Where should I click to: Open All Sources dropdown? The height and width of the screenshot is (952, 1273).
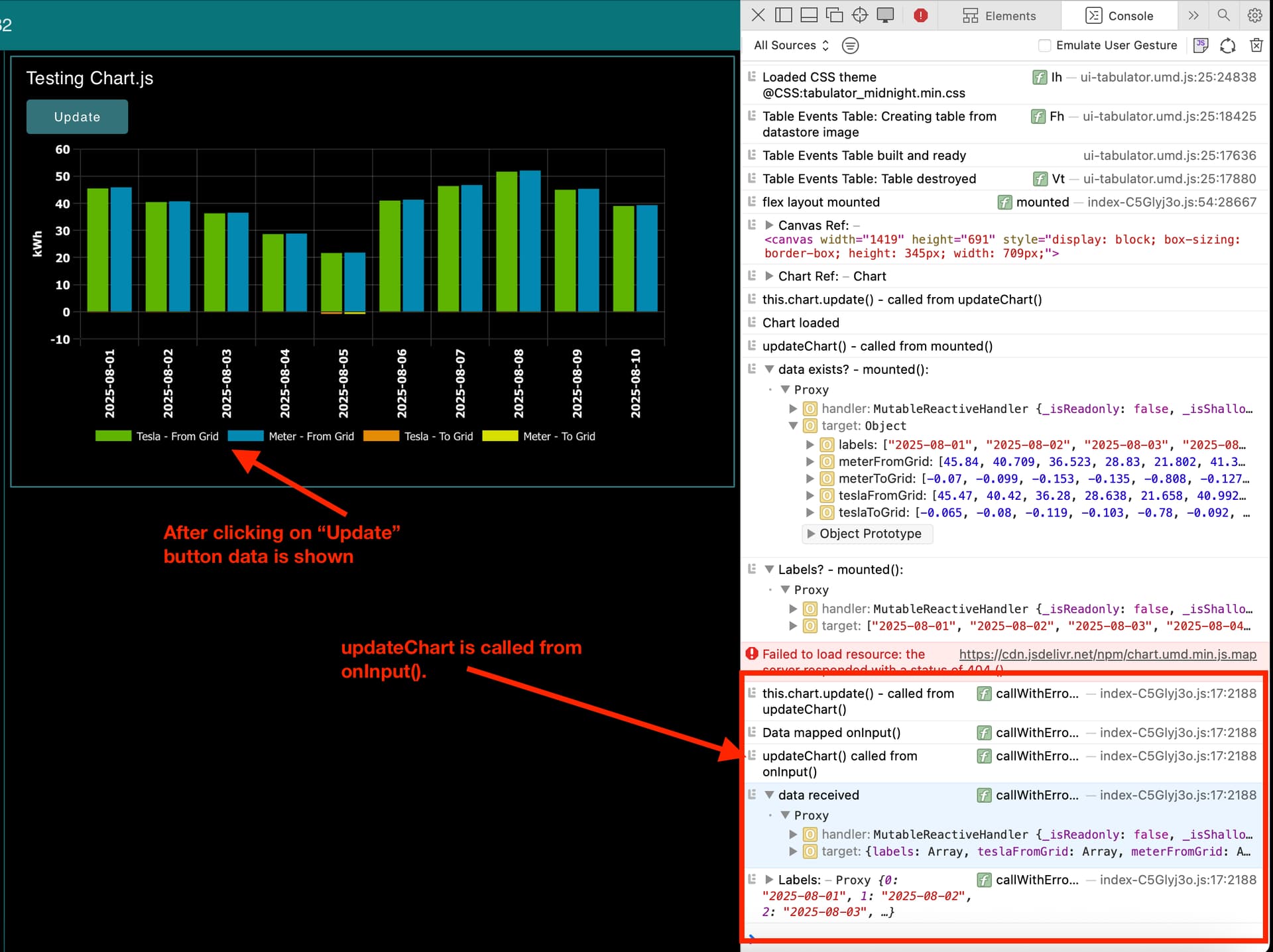tap(792, 45)
